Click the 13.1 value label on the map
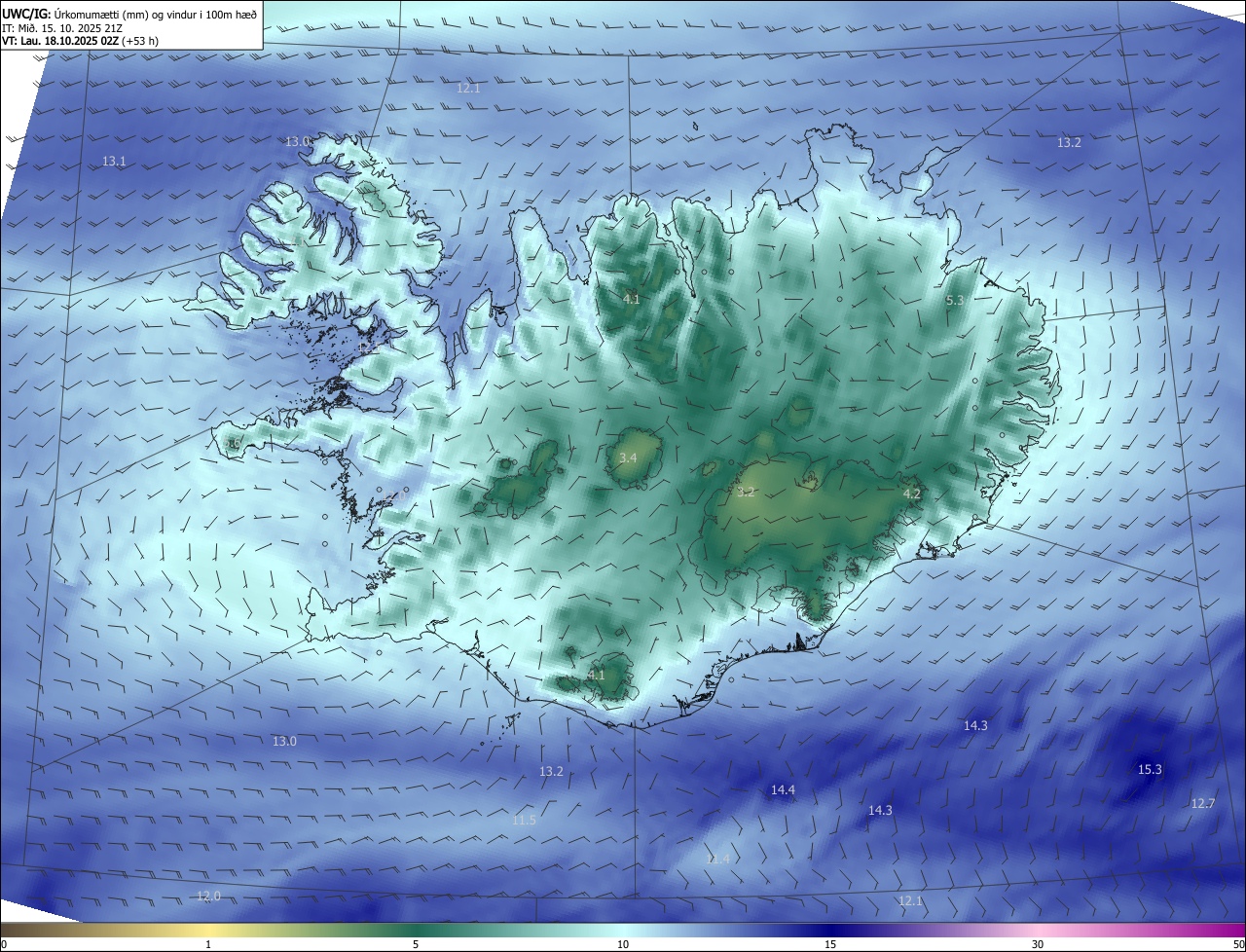This screenshot has height=952, width=1246. [114, 161]
